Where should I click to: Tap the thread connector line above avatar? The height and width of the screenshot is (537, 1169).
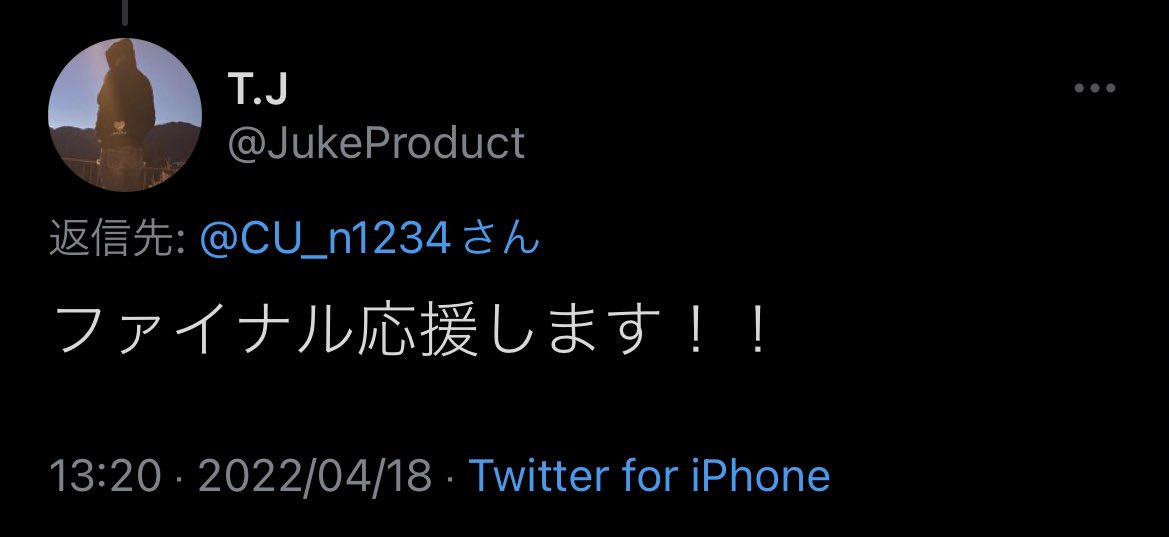[x=125, y=12]
